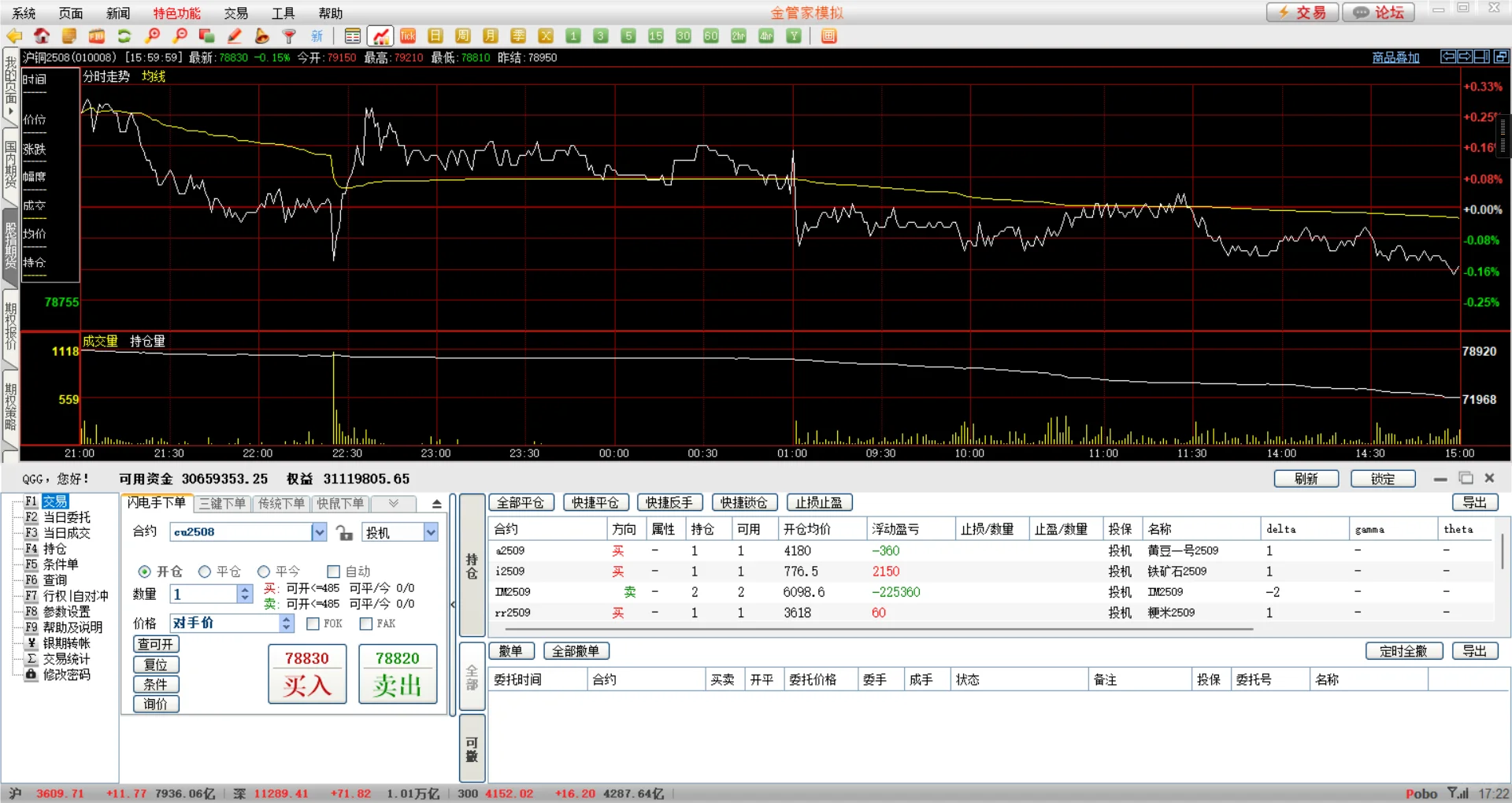Open the 投机 hedge type dropdown
The width and height of the screenshot is (1512, 803).
pyautogui.click(x=431, y=532)
